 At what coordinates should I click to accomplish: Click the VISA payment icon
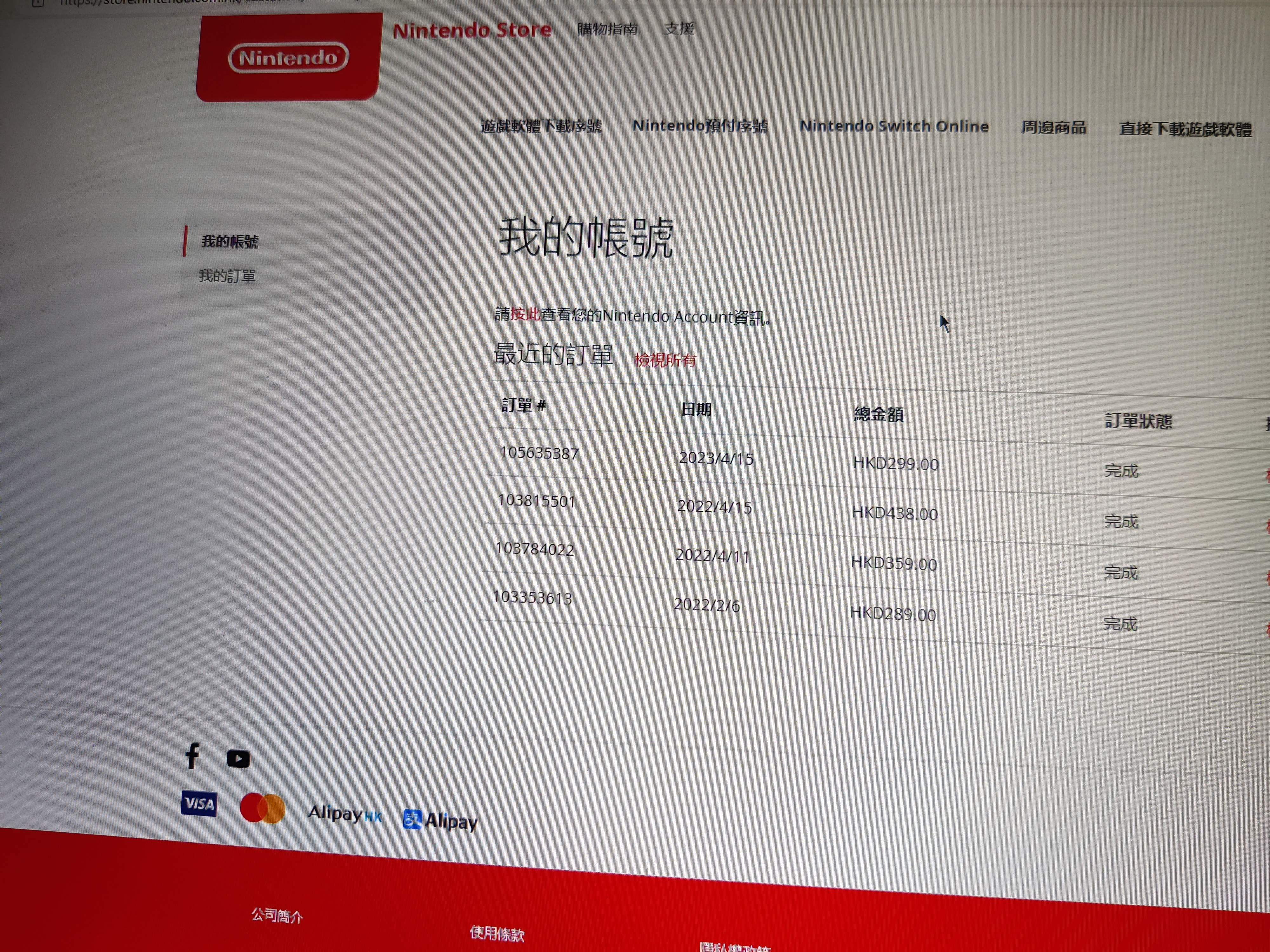point(199,803)
